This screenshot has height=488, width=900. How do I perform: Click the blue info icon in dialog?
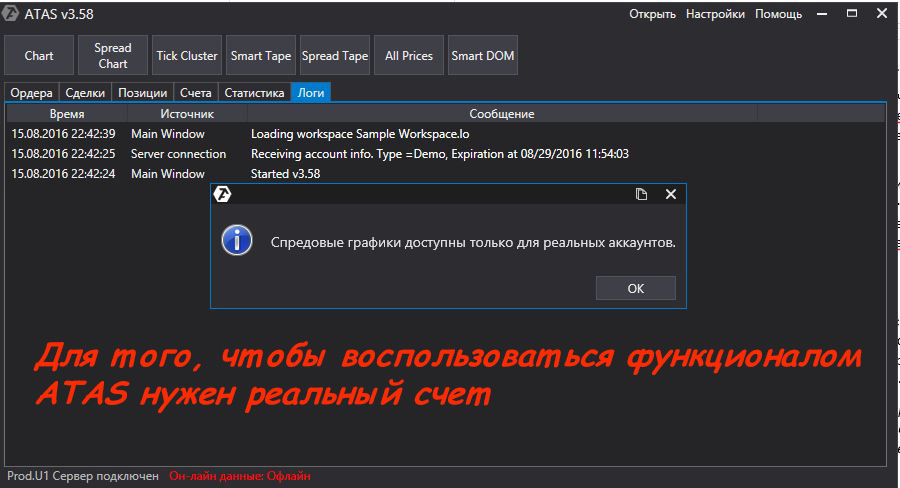237,240
